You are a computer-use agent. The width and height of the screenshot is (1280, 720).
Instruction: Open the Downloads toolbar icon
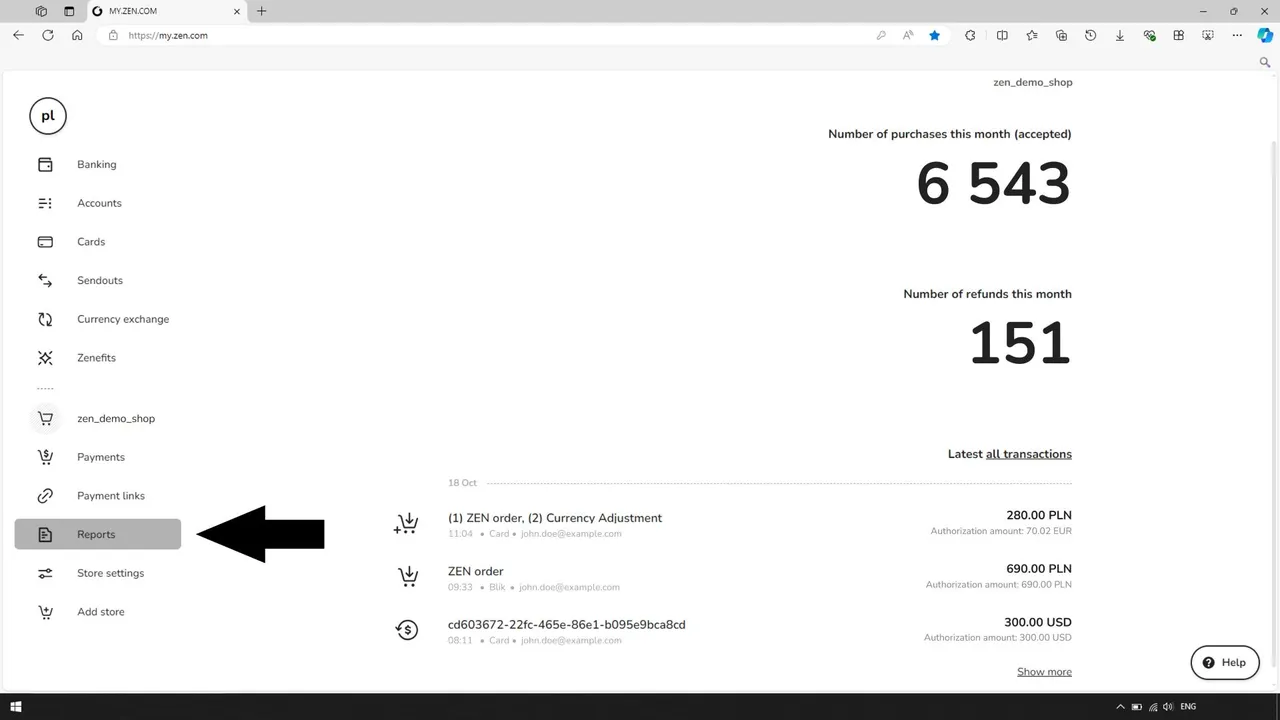(1120, 35)
